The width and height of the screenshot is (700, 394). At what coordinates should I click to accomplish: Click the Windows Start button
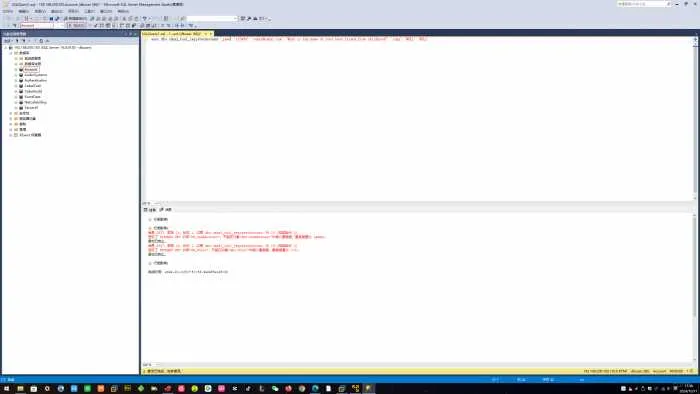pos(6,389)
